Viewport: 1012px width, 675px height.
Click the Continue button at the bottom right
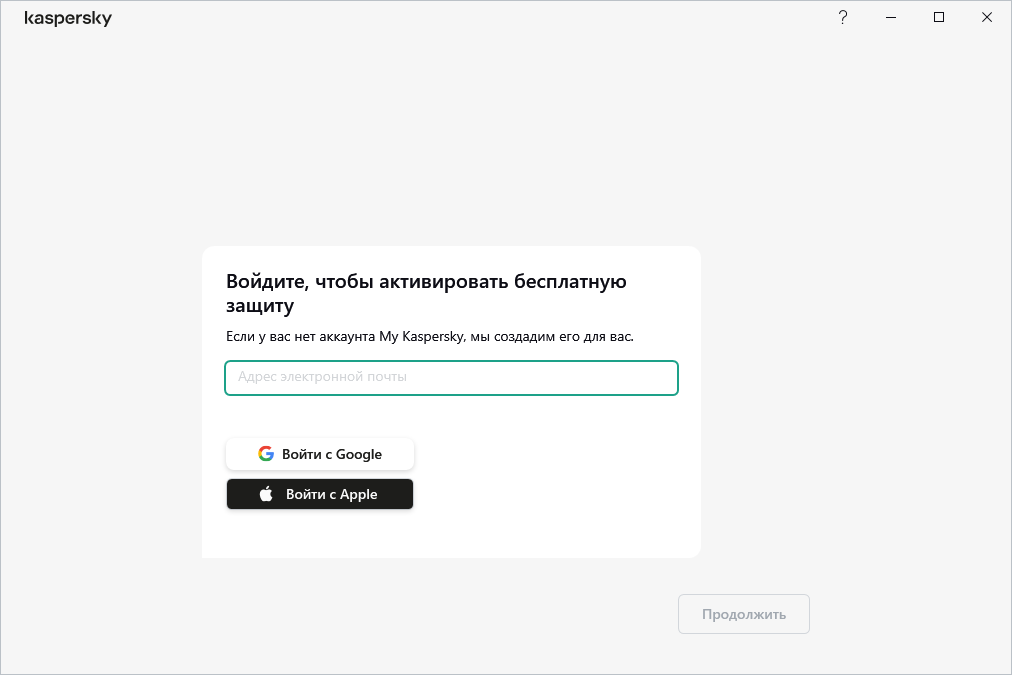[743, 613]
